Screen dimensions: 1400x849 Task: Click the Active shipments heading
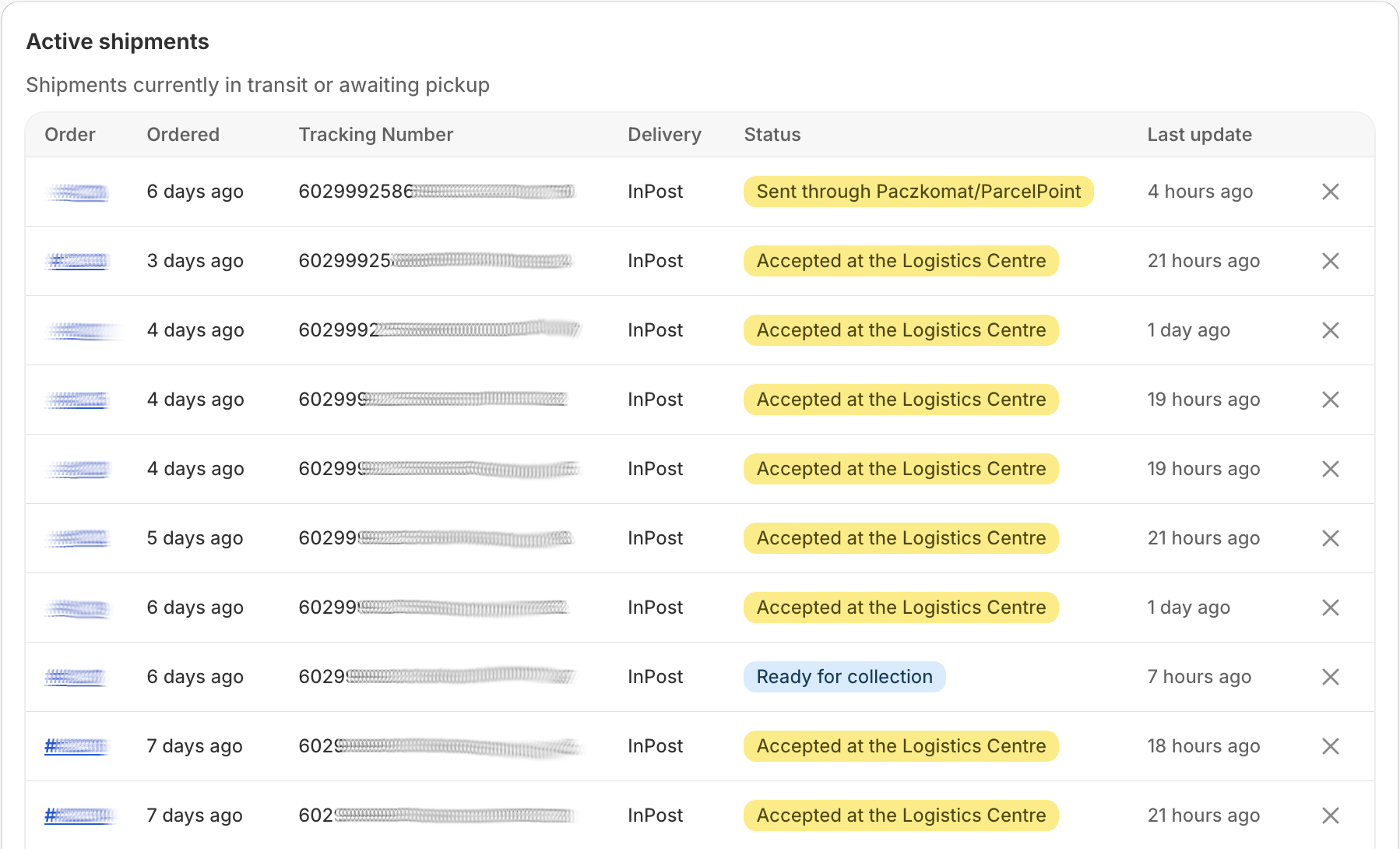(118, 41)
